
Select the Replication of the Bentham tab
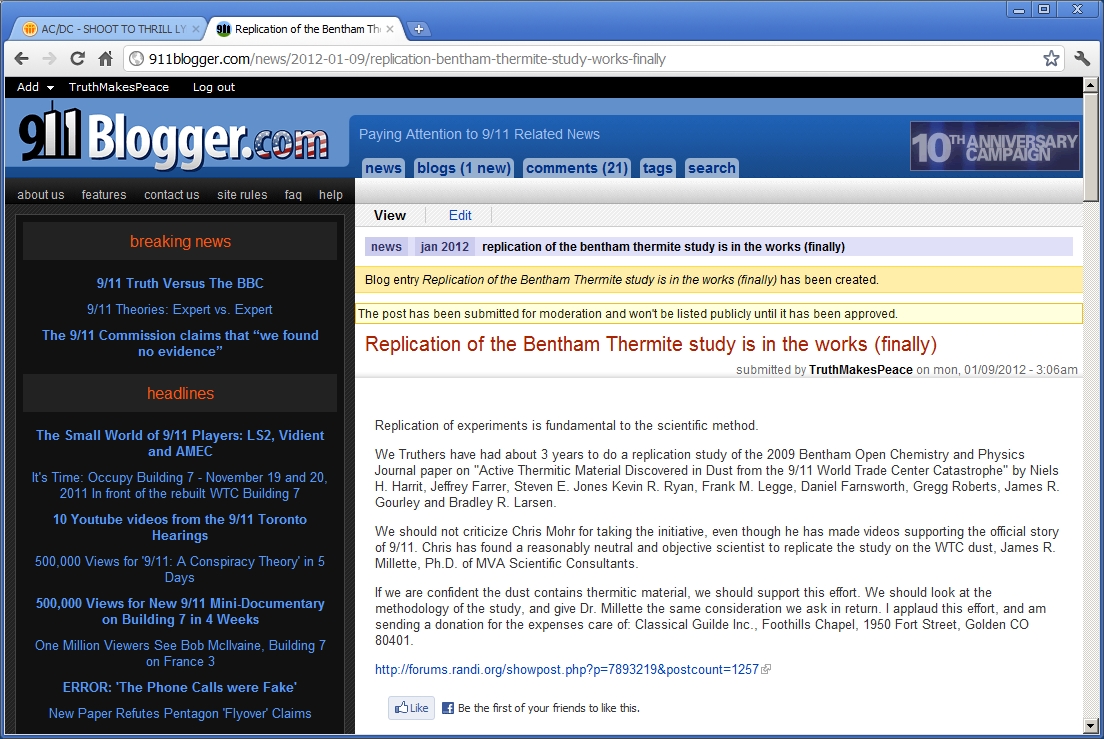(x=306, y=29)
